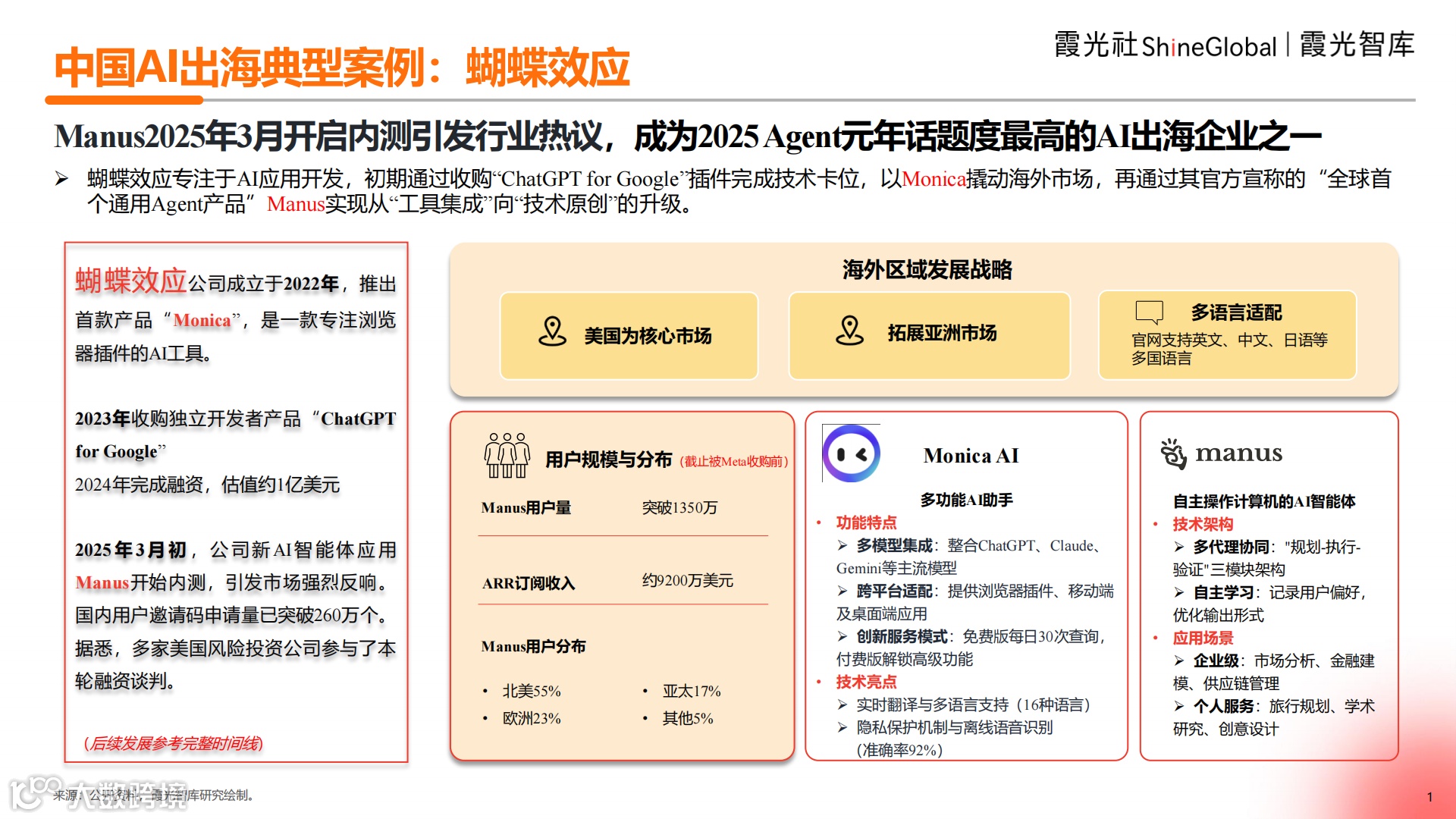Select the 功能特点 heading in the Monica card
1456x819 pixels.
point(866,522)
